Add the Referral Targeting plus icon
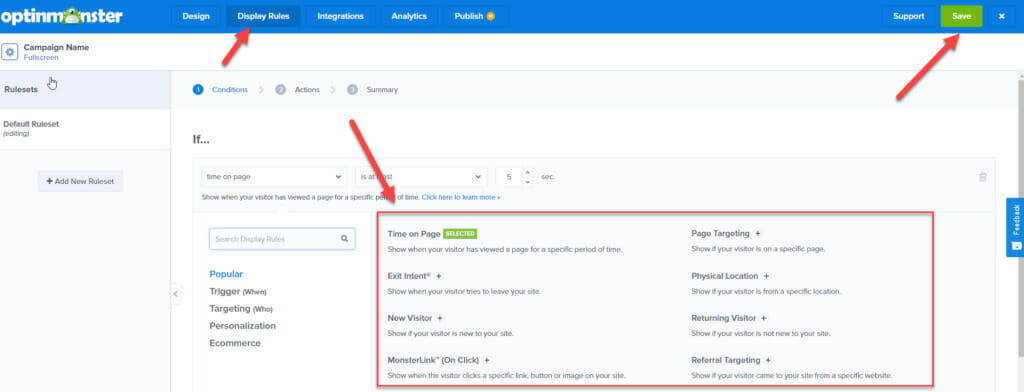Viewport: 1024px width, 392px height. pos(768,360)
